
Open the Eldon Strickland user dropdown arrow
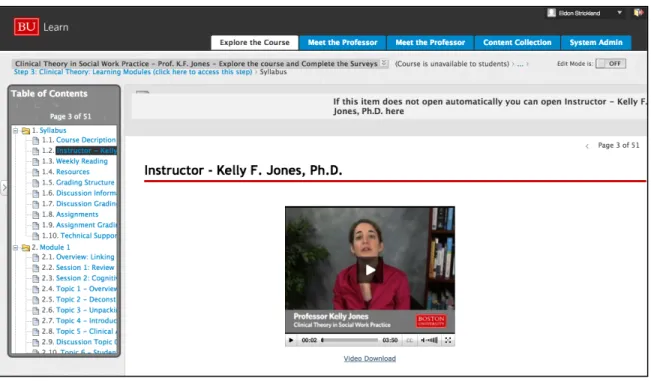pyautogui.click(x=619, y=13)
